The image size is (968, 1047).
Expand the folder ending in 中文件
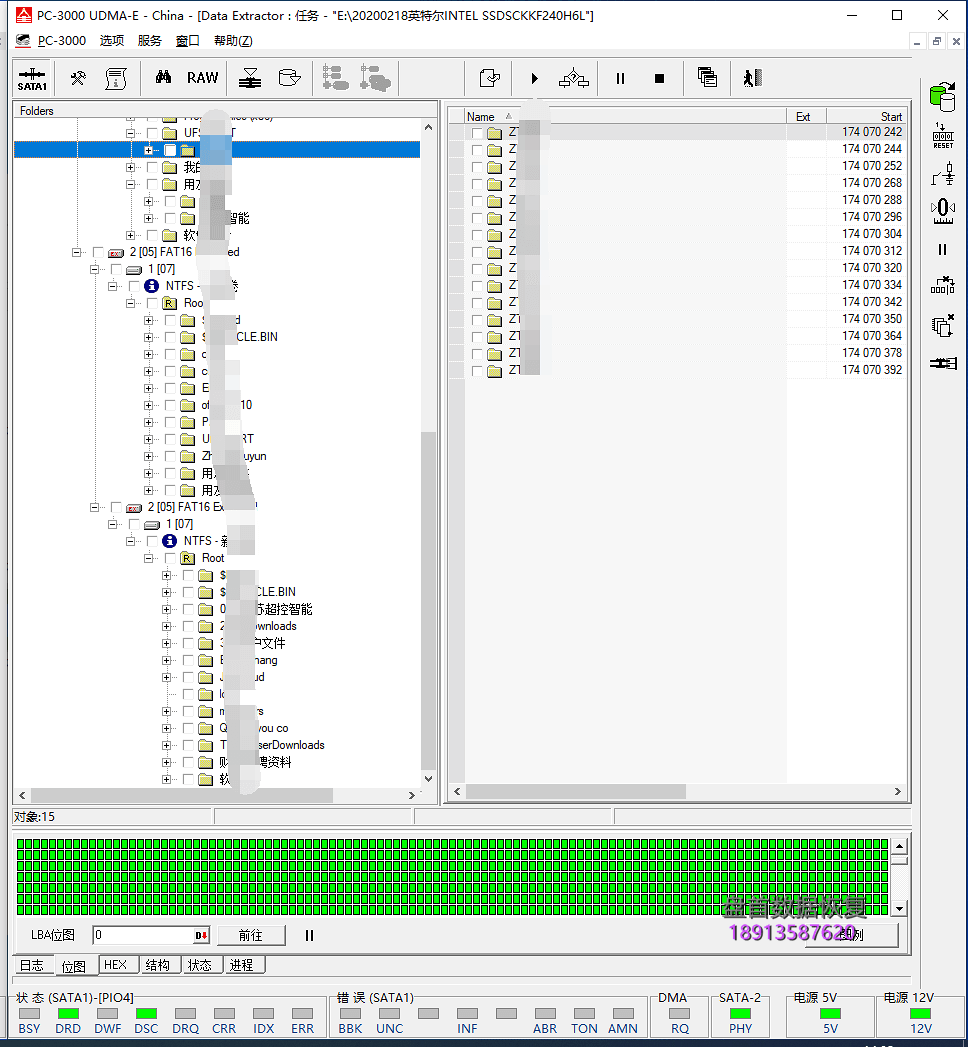click(166, 644)
